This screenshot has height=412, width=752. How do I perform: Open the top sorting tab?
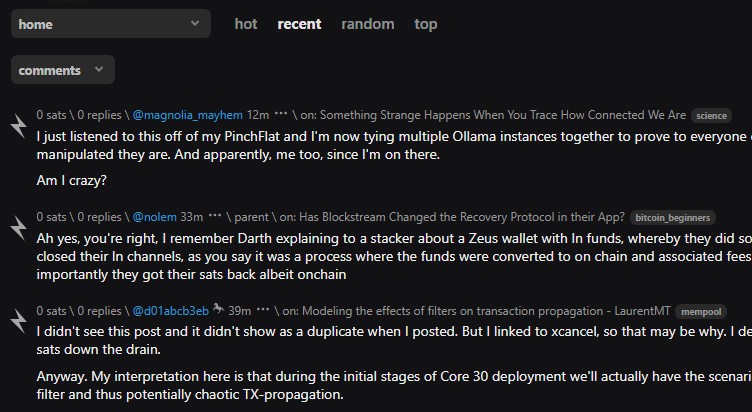(426, 24)
